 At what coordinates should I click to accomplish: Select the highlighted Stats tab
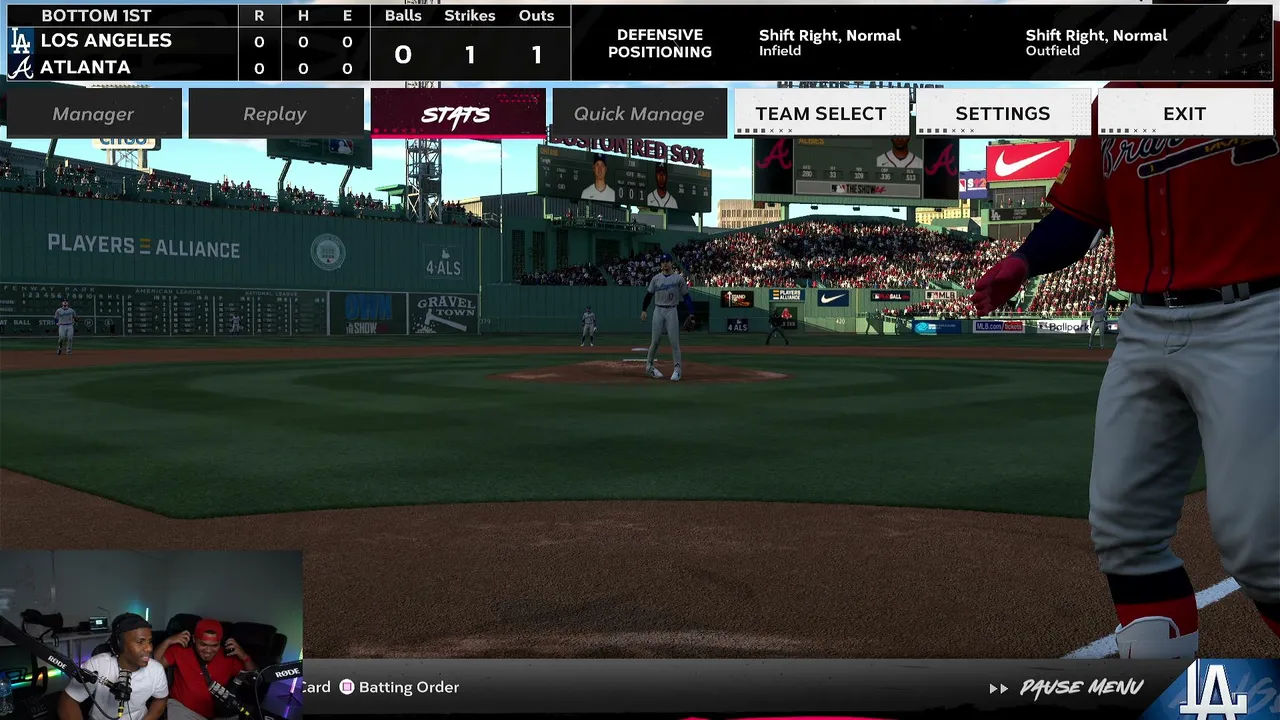pyautogui.click(x=457, y=113)
